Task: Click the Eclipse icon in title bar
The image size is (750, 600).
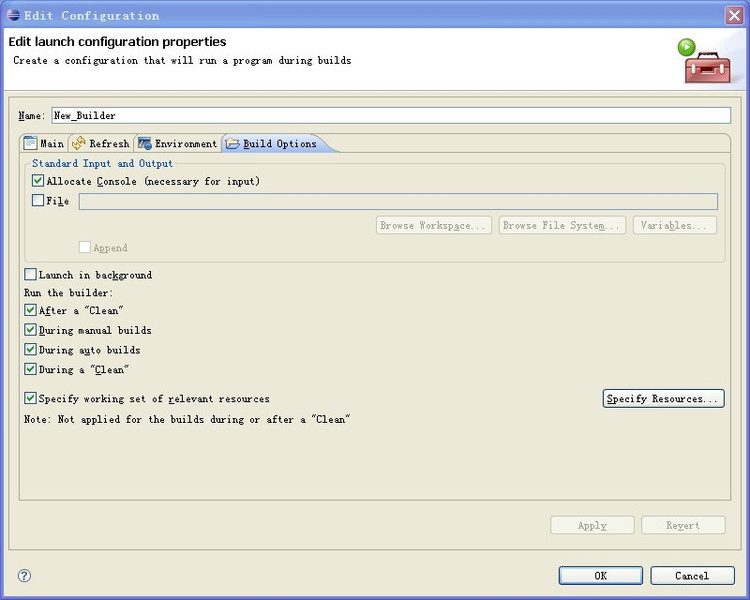Action: tap(13, 15)
